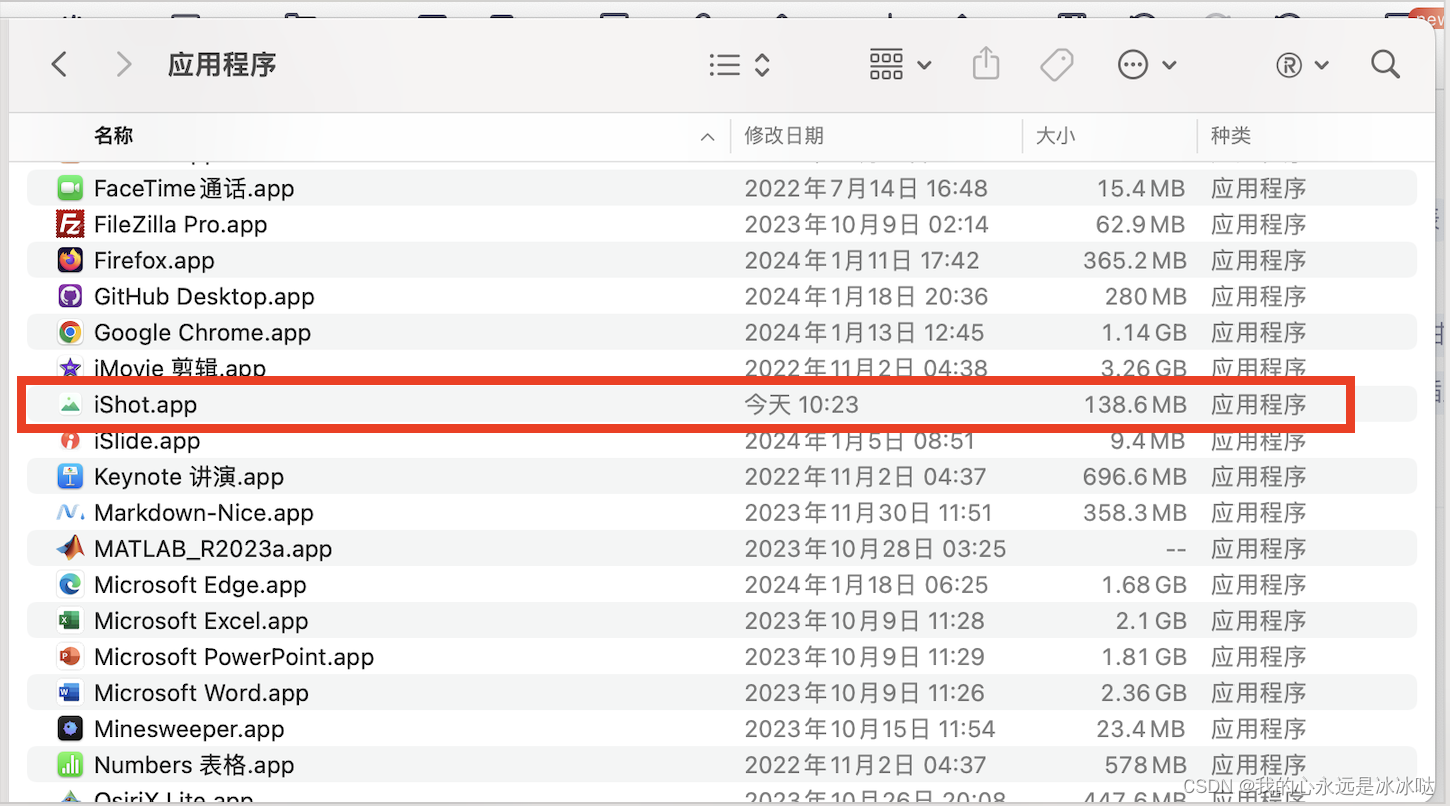Sort by the 种类 column header
This screenshot has width=1450, height=806.
pyautogui.click(x=1230, y=136)
